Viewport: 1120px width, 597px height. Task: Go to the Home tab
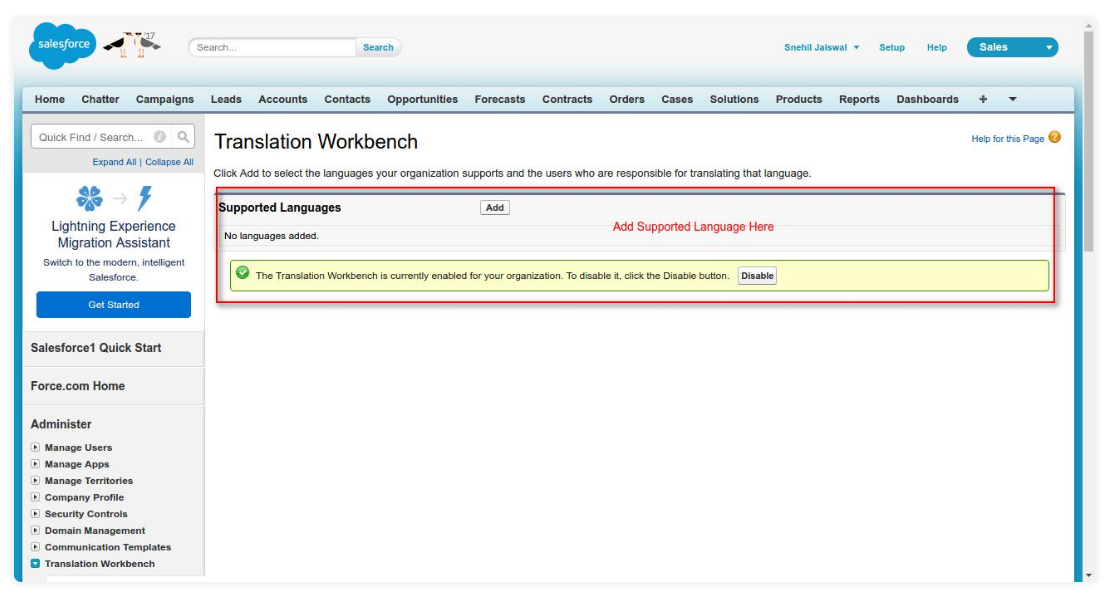click(50, 99)
